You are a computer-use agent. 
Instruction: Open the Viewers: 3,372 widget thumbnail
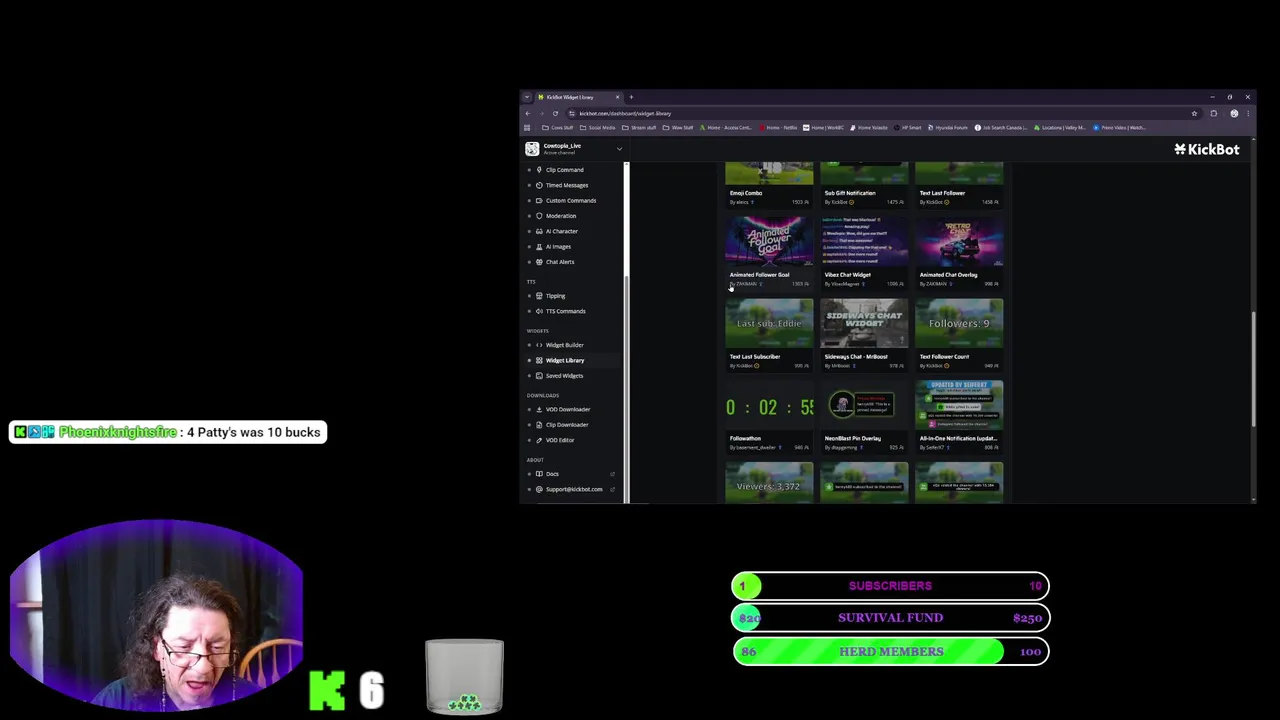click(x=769, y=483)
